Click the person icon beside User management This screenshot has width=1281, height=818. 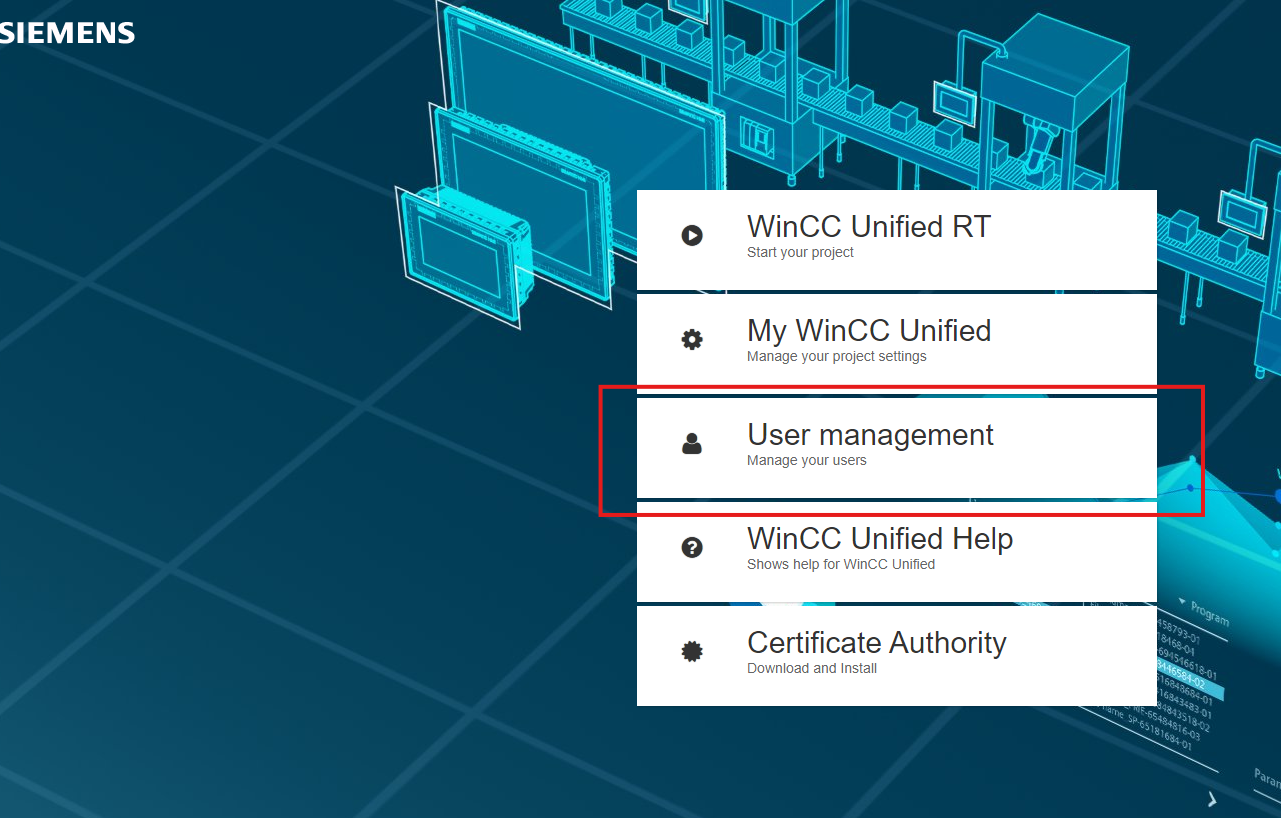(692, 444)
